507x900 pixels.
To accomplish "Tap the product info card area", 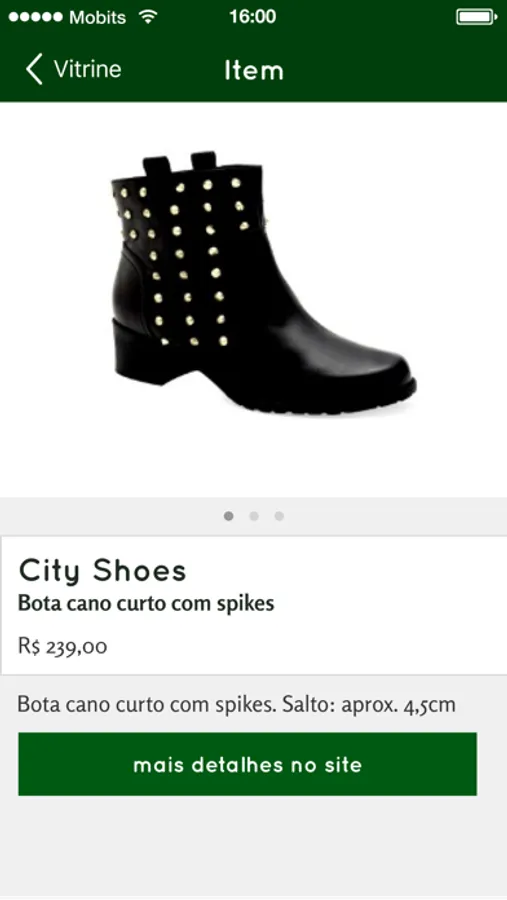I will pos(253,606).
